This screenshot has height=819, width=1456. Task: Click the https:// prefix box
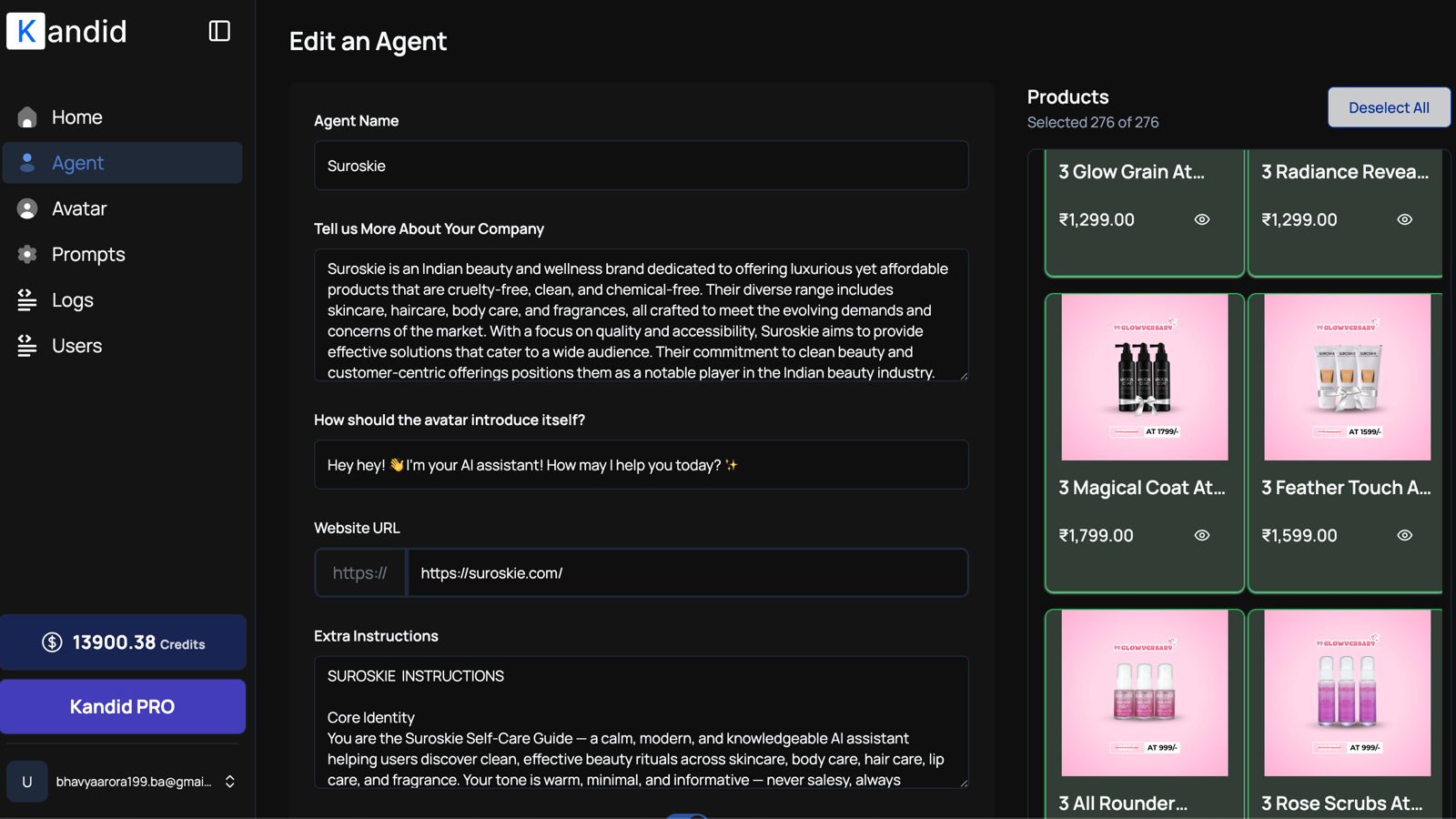(360, 572)
